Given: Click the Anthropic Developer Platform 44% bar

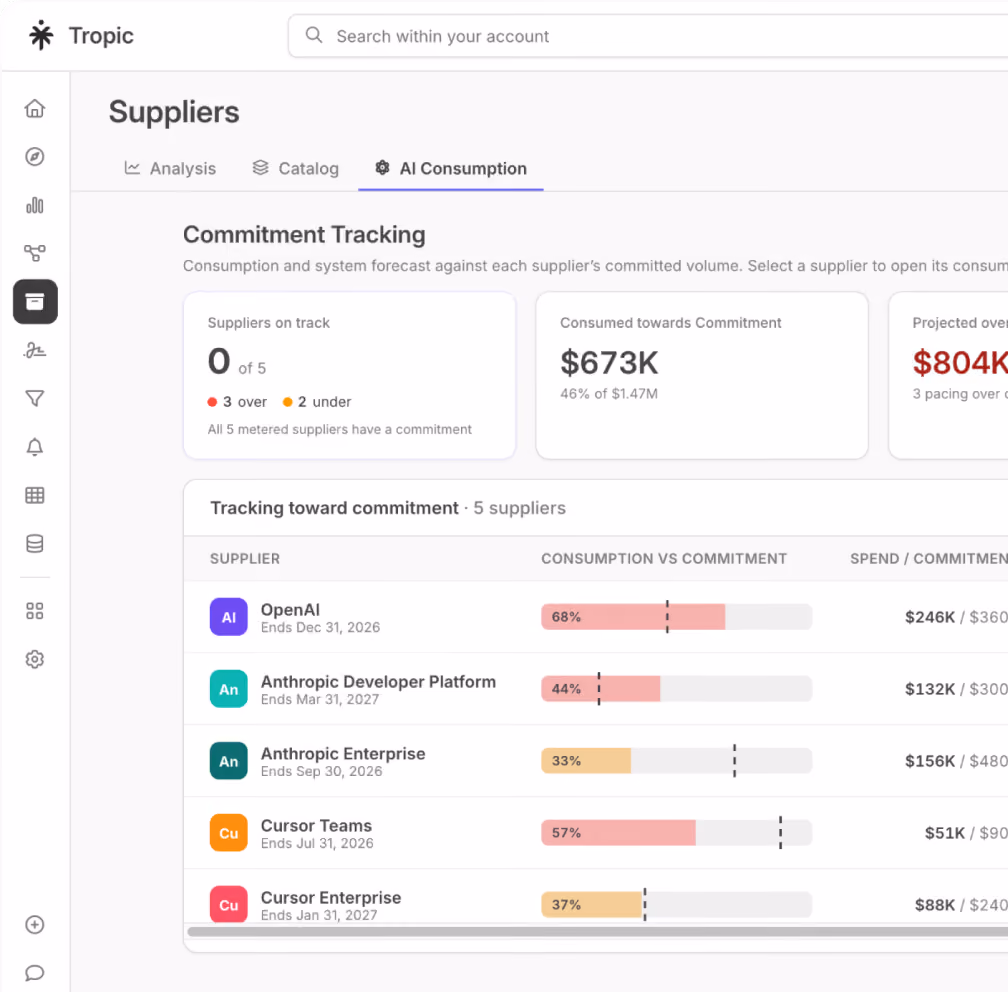Looking at the screenshot, I should coord(676,689).
